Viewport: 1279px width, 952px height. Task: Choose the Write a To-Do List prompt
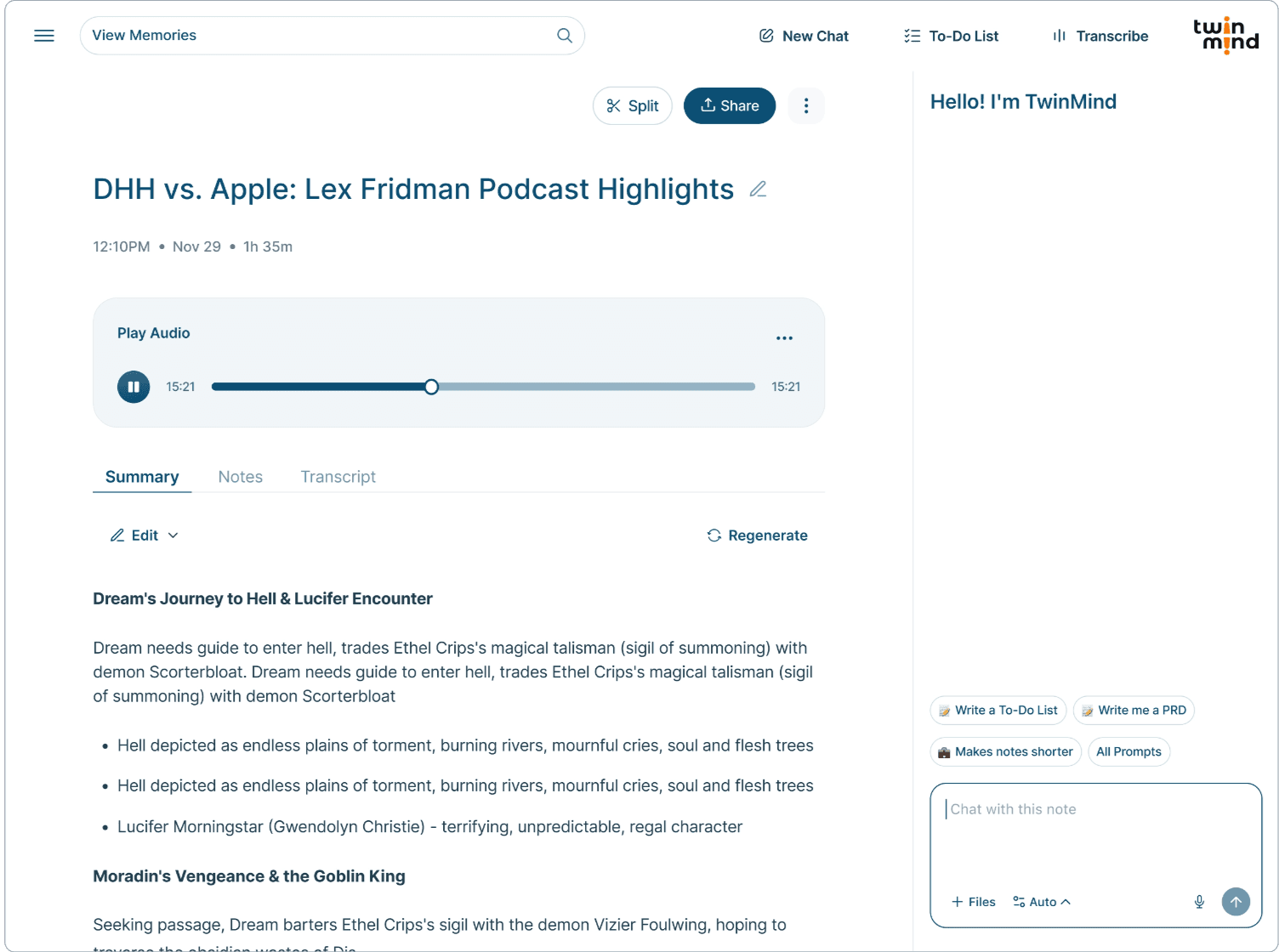(998, 711)
